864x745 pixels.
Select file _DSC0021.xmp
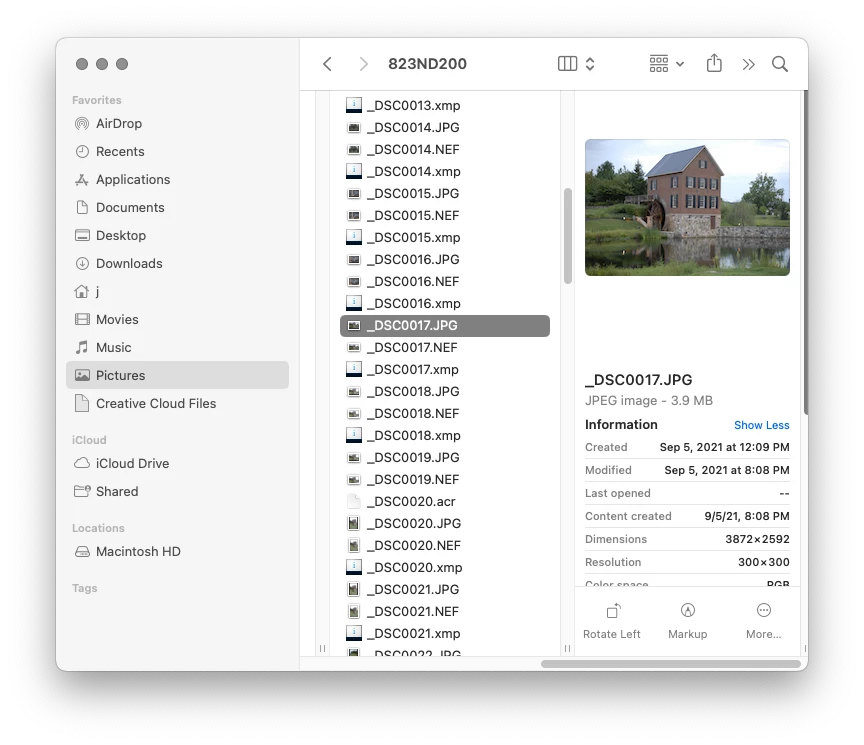(x=445, y=634)
